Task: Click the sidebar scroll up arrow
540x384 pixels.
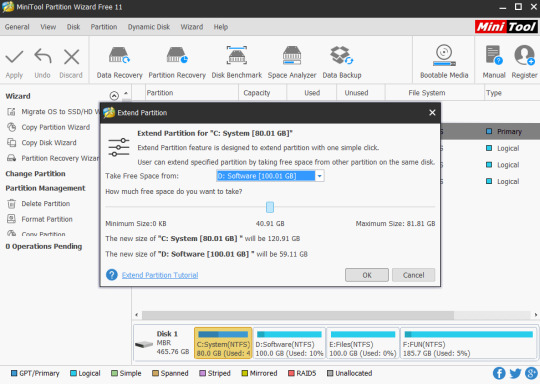Action: [126, 93]
